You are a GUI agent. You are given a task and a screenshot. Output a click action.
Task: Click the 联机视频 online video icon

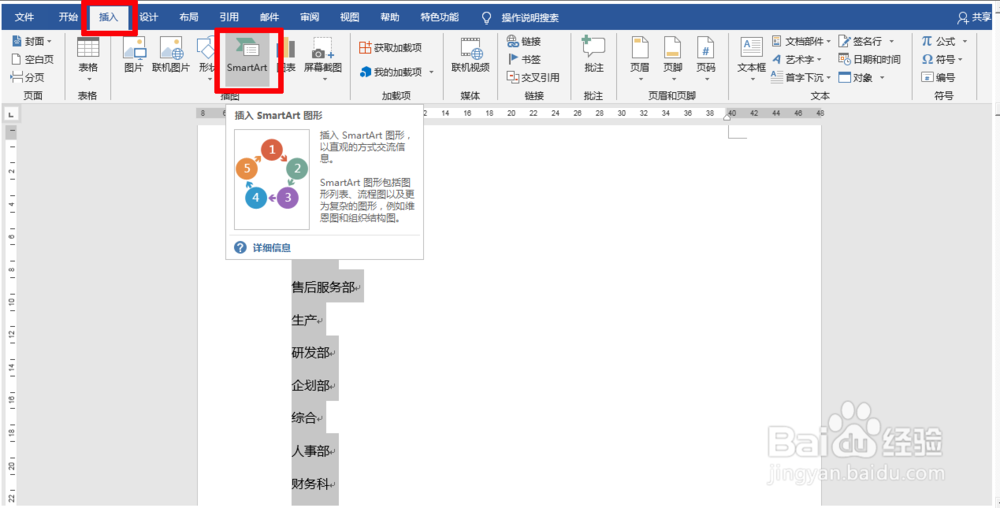tap(470, 55)
